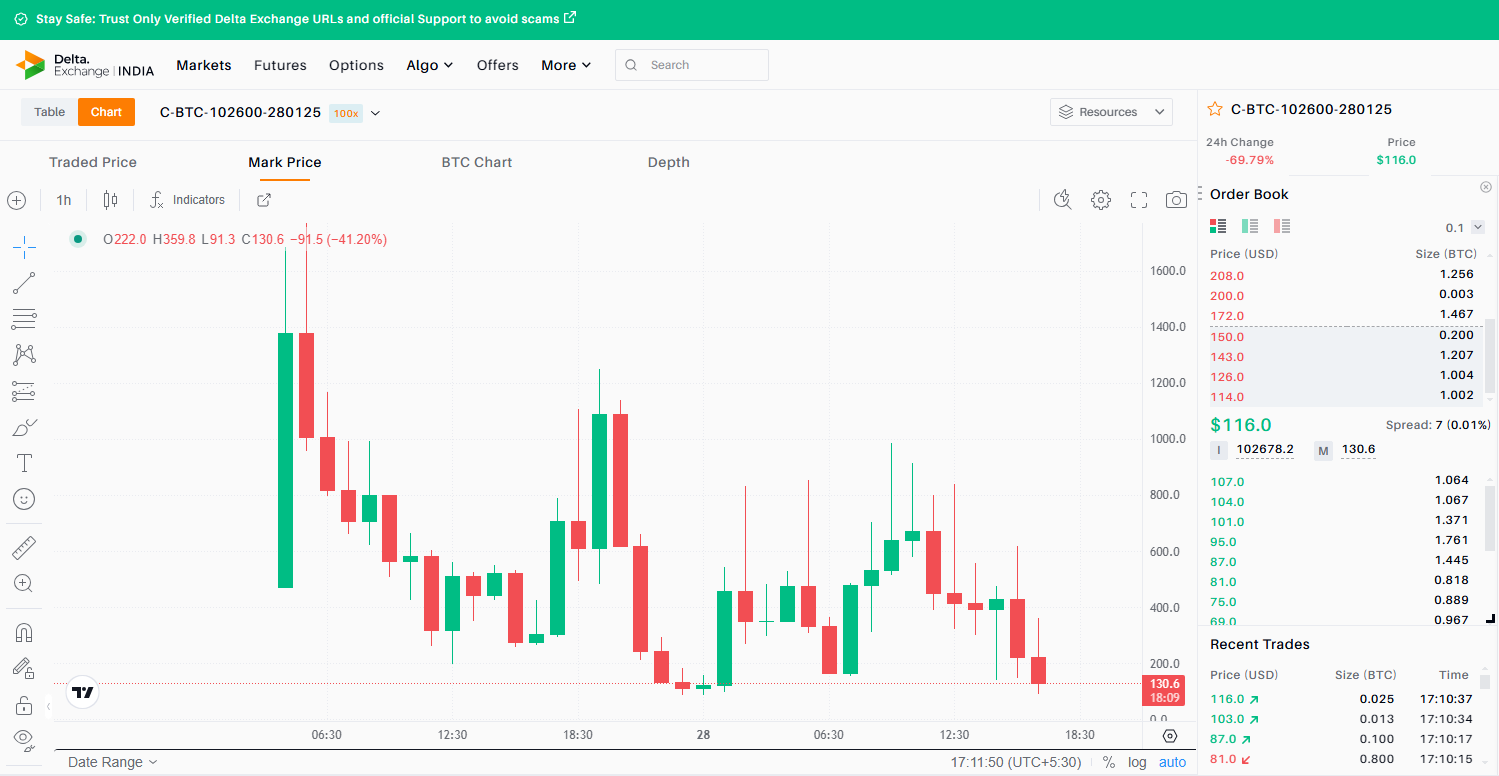The image size is (1499, 776).
Task: Open the Futures page
Action: (280, 65)
